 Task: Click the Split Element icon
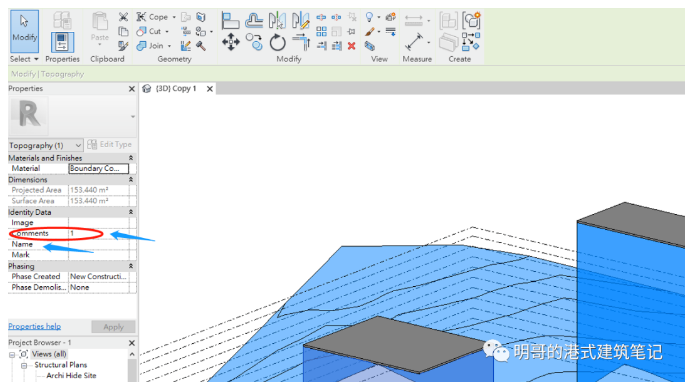coord(321,18)
